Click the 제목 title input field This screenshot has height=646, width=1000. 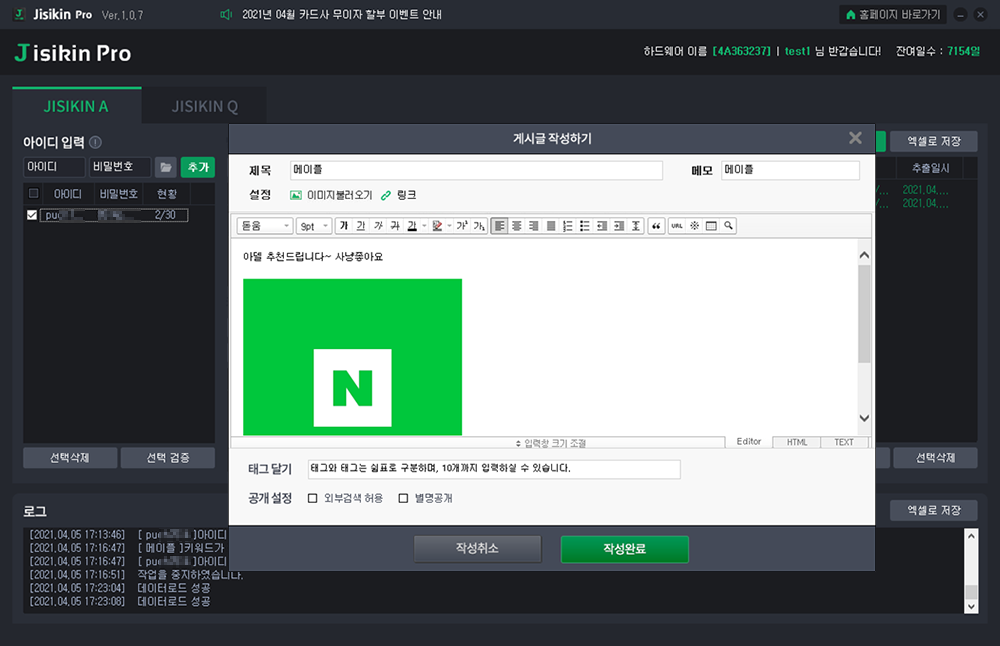[476, 170]
